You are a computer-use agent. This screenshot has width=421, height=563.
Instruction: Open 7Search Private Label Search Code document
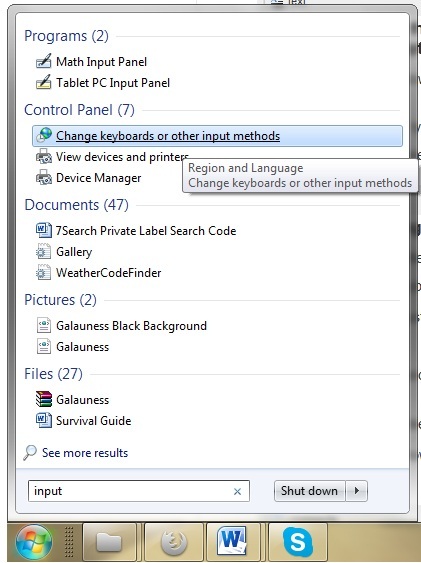click(x=146, y=231)
